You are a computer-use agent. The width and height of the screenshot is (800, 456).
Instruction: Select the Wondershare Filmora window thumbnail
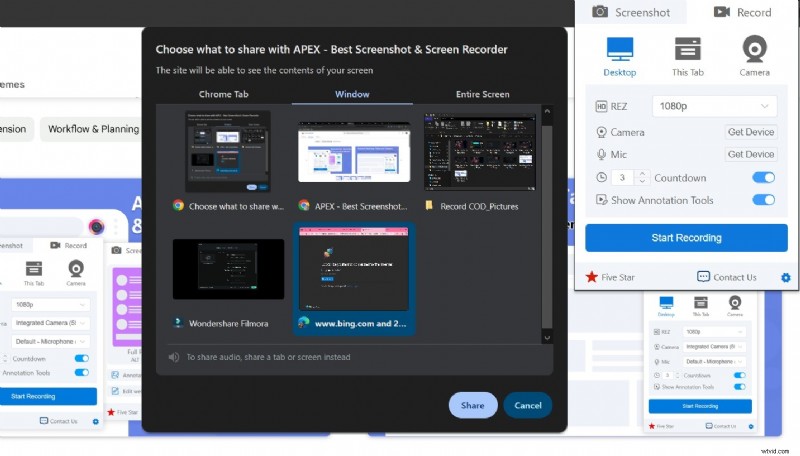tap(228, 270)
